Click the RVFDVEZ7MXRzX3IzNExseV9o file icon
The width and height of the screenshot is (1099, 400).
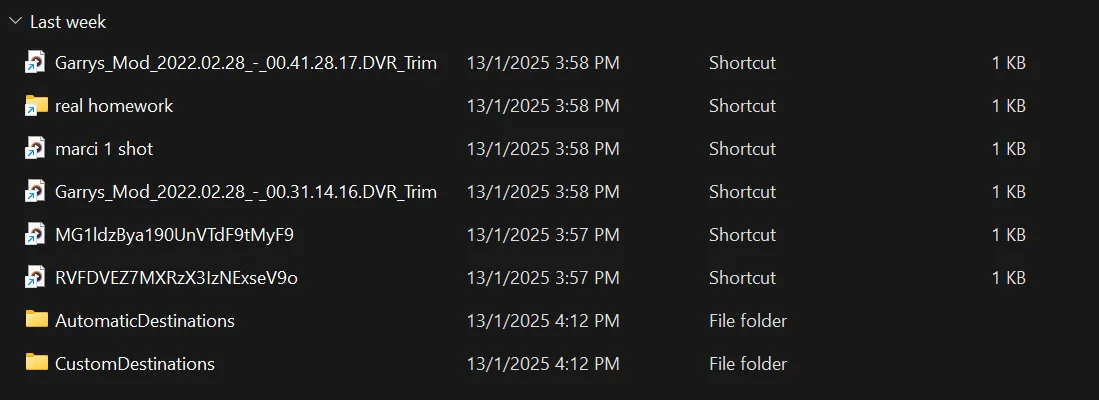click(36, 278)
